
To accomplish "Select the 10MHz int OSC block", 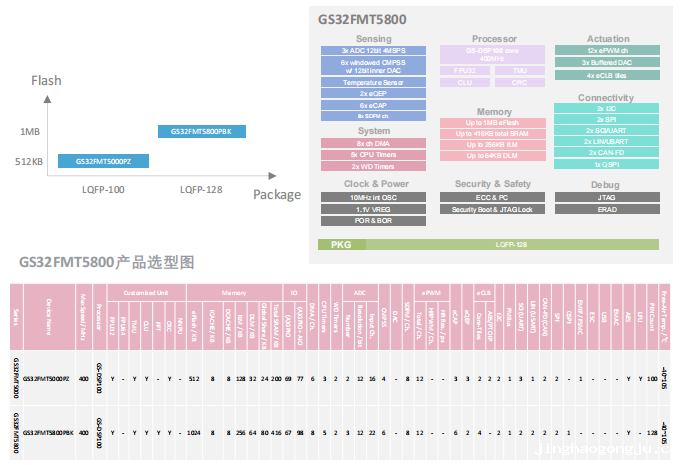I will pyautogui.click(x=373, y=197).
